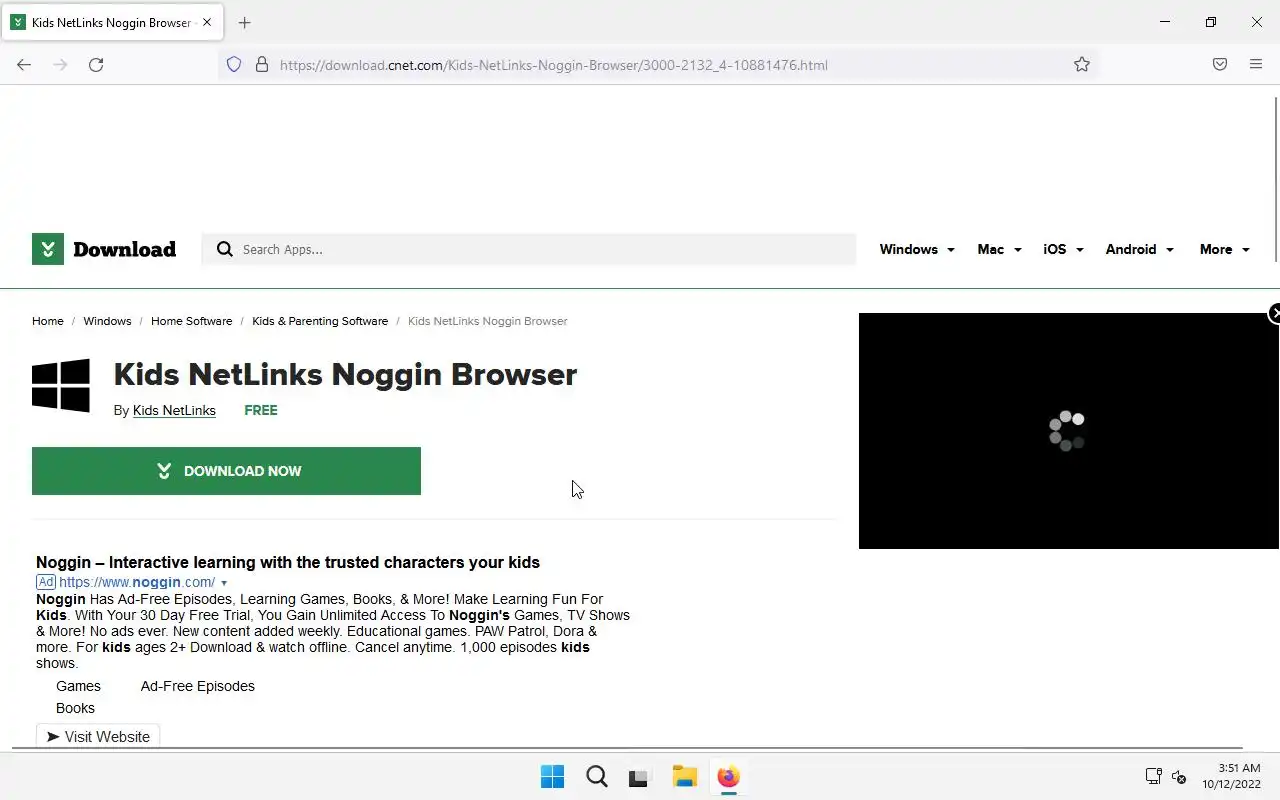The height and width of the screenshot is (800, 1280).
Task: Bookmark this page with the star
Action: 1082,64
